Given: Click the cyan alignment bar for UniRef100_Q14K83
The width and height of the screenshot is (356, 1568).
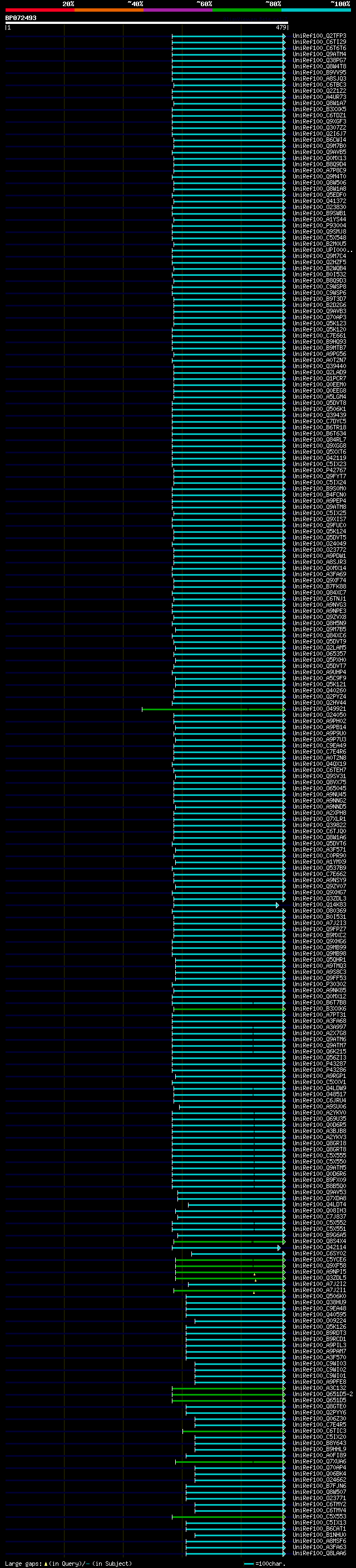Looking at the screenshot, I should tap(226, 905).
